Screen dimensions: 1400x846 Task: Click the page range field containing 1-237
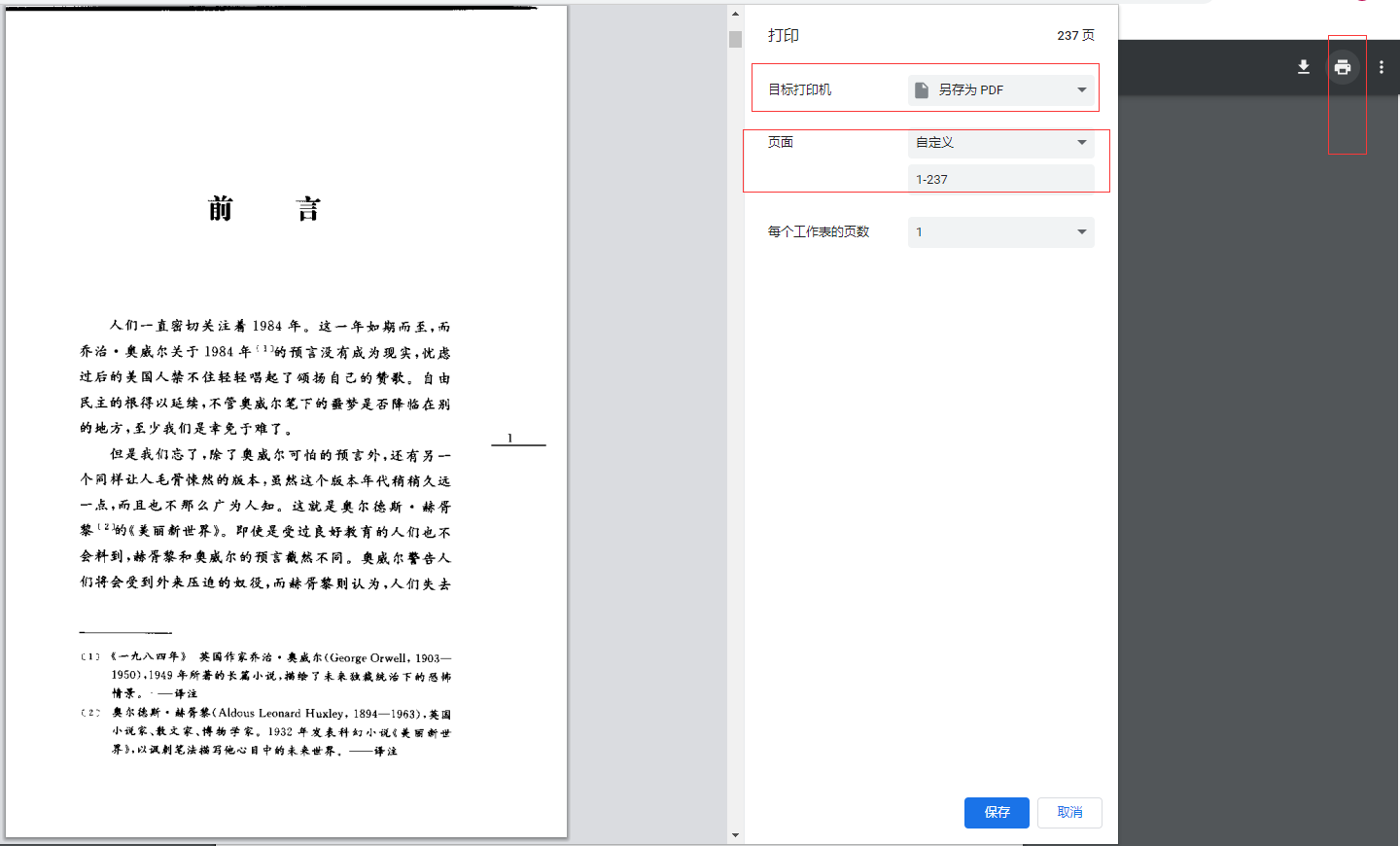(x=1000, y=180)
